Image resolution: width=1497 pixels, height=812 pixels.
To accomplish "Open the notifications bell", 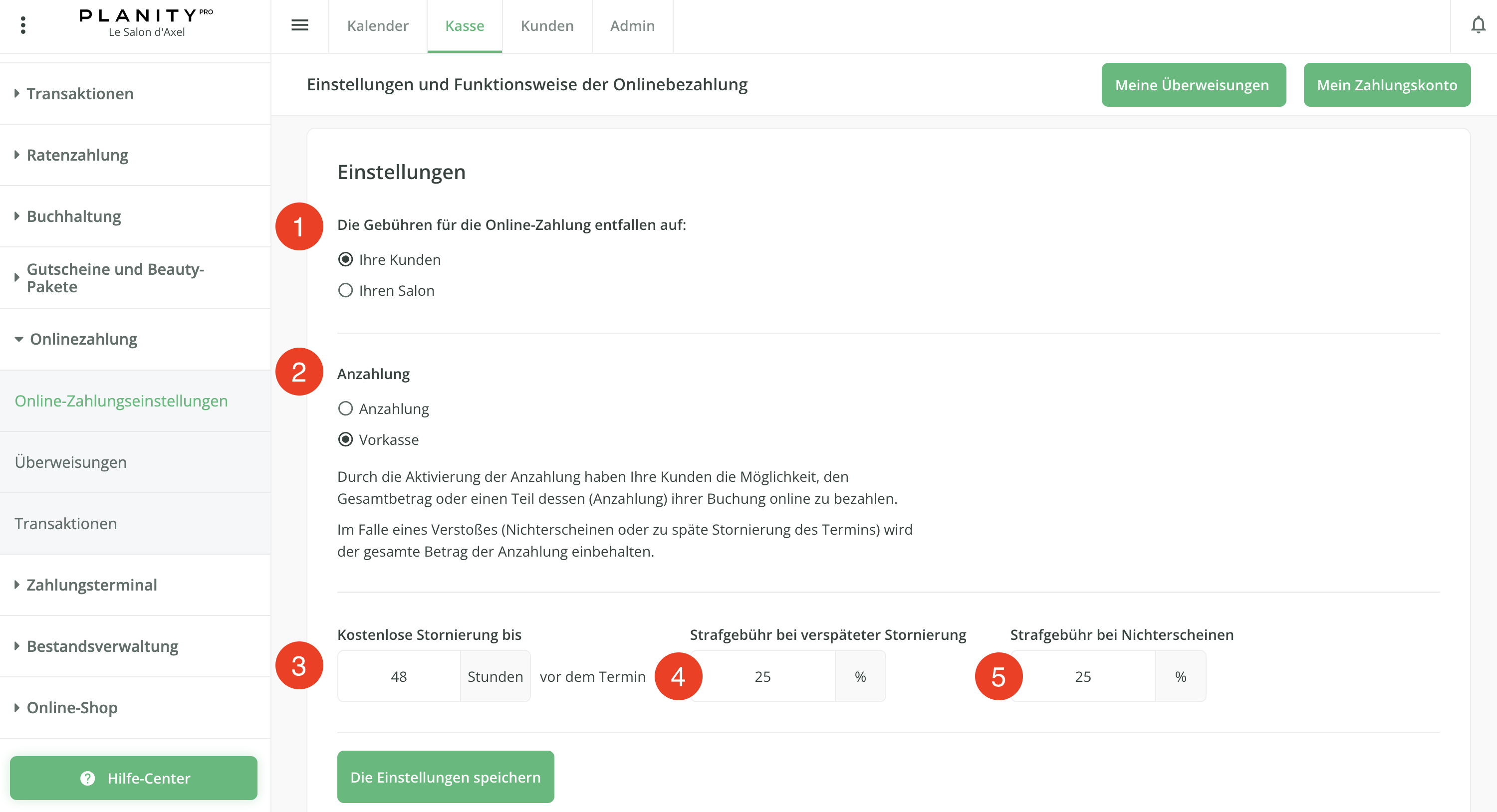I will (x=1478, y=25).
